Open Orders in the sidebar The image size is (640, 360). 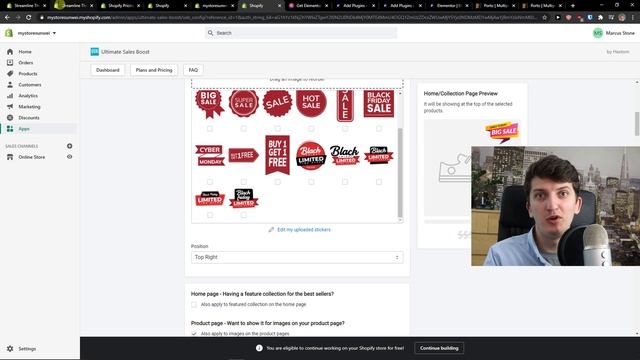pos(25,63)
